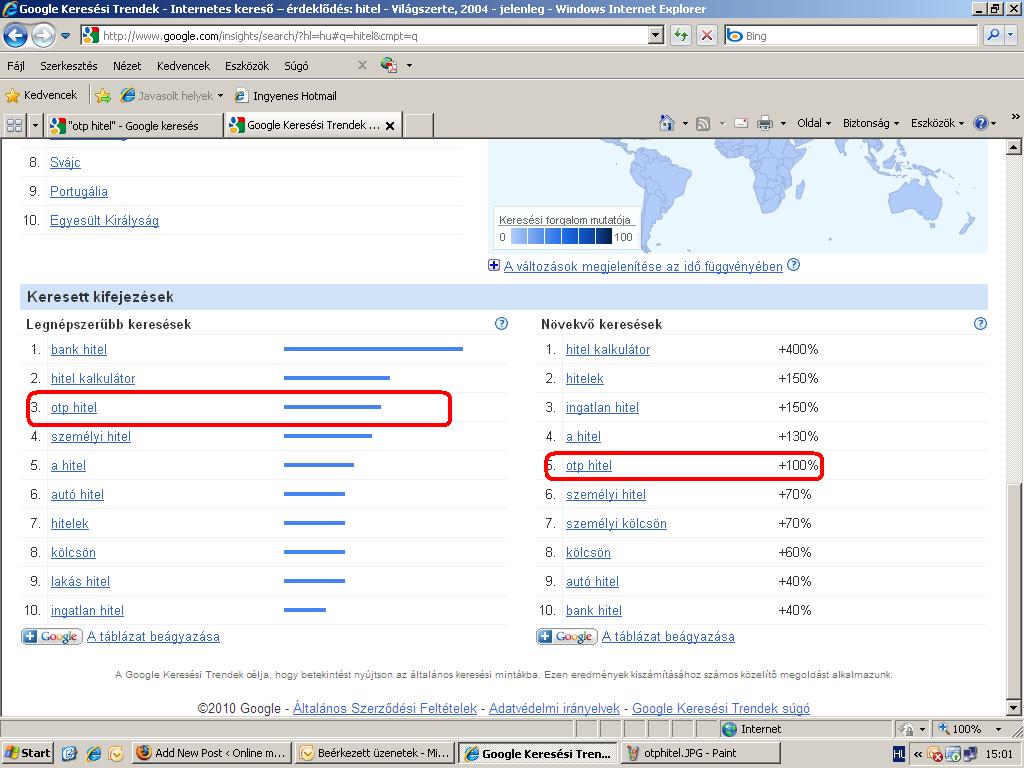
Task: Expand 'A változások megjelenítése az idő függvényében'
Action: click(494, 266)
